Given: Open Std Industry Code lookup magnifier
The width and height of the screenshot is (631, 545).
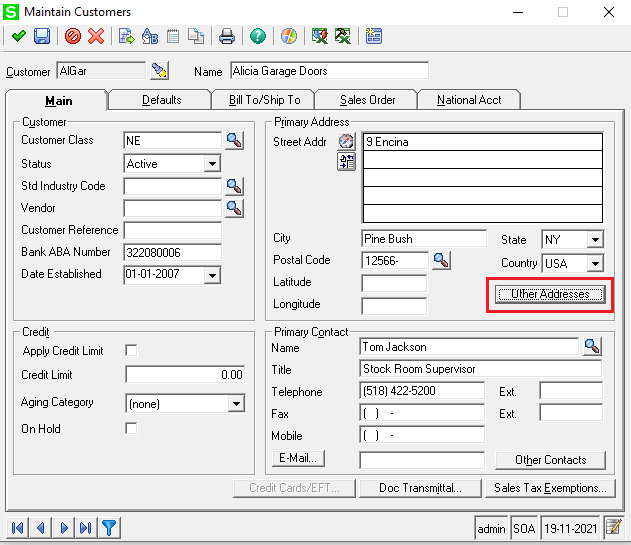Looking at the screenshot, I should coord(234,186).
